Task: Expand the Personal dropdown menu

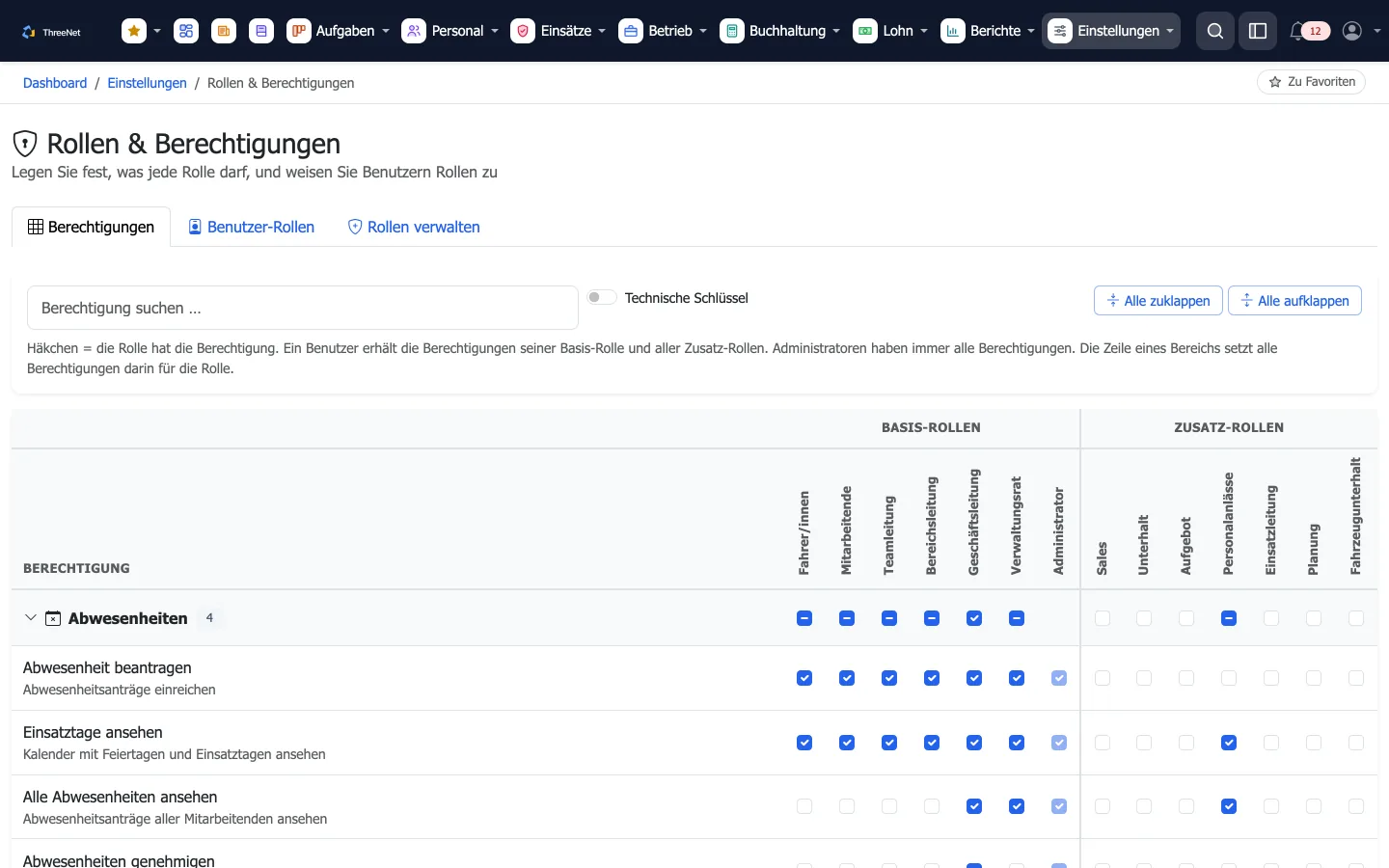Action: click(450, 31)
